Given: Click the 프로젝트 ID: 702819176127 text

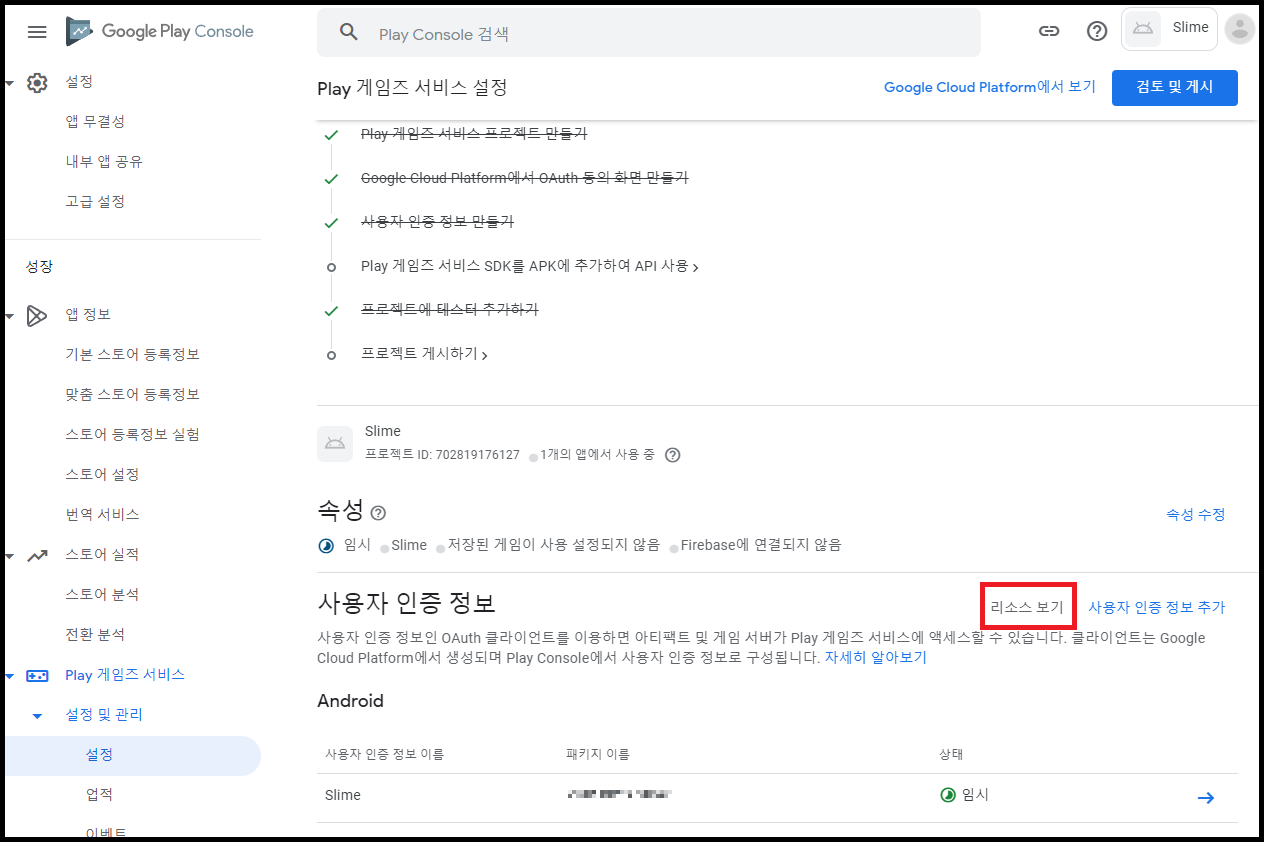Looking at the screenshot, I should (x=442, y=455).
